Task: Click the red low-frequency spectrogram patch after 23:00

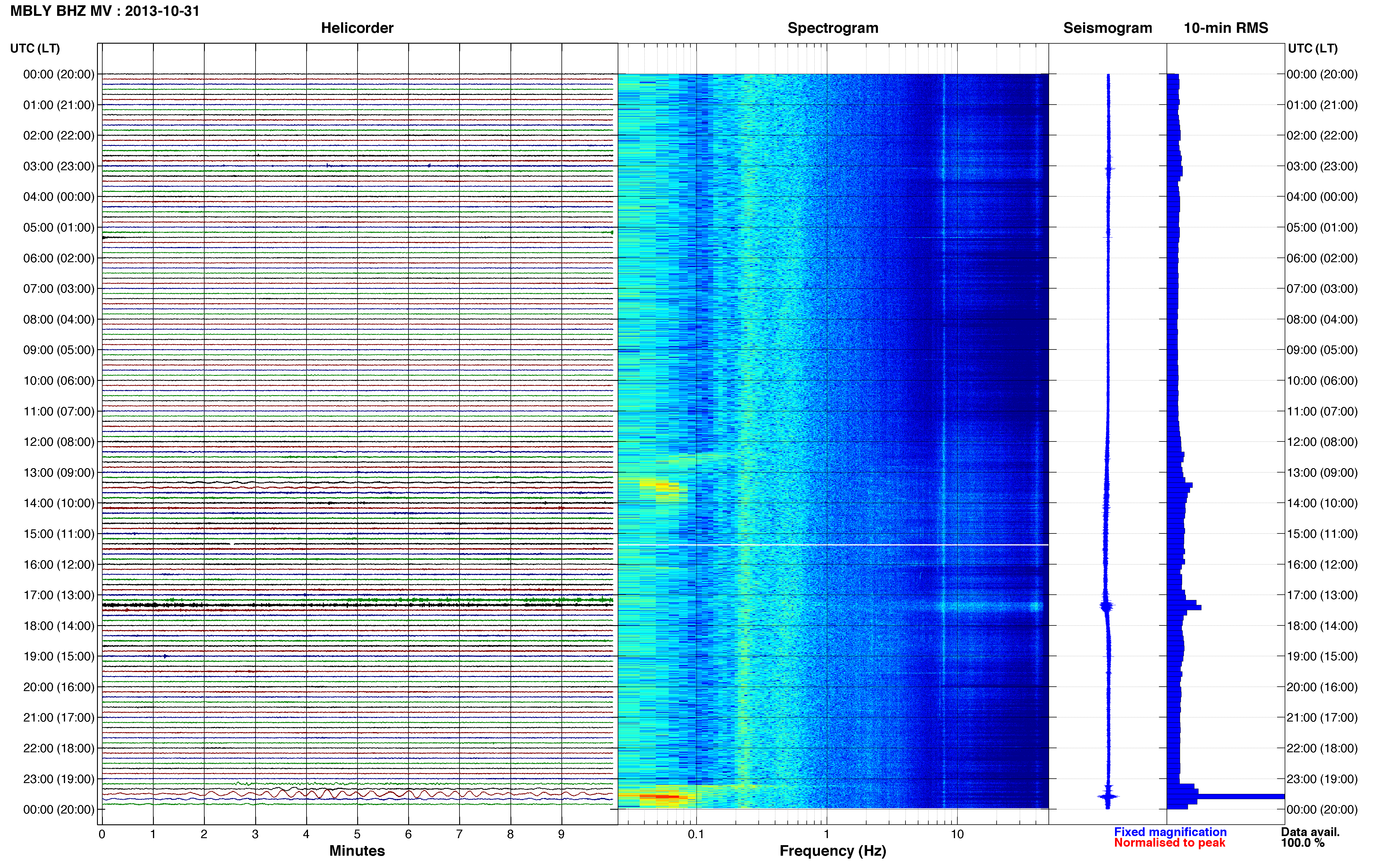Action: click(660, 796)
